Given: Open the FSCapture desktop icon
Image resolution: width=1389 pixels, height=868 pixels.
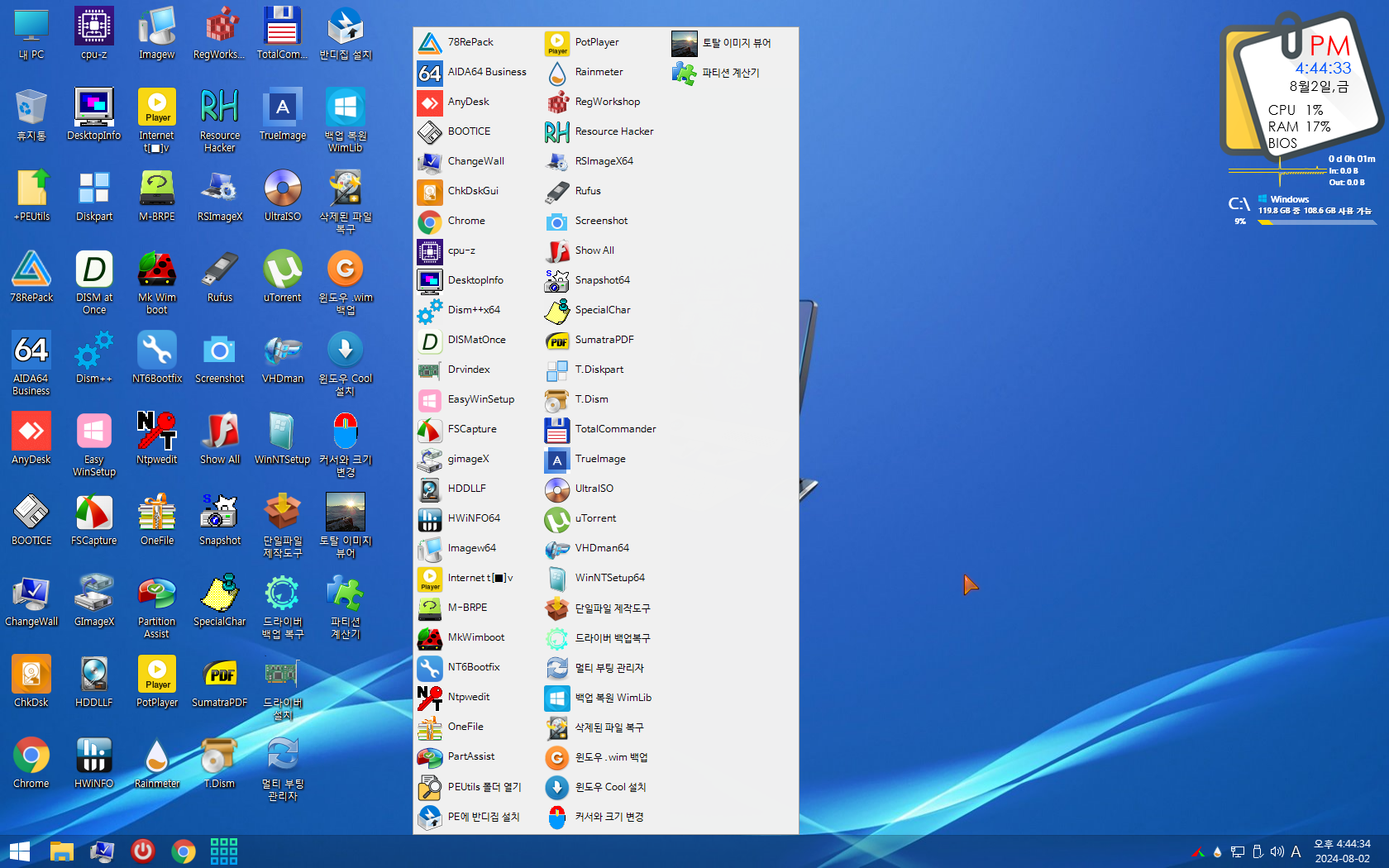Looking at the screenshot, I should tap(94, 519).
